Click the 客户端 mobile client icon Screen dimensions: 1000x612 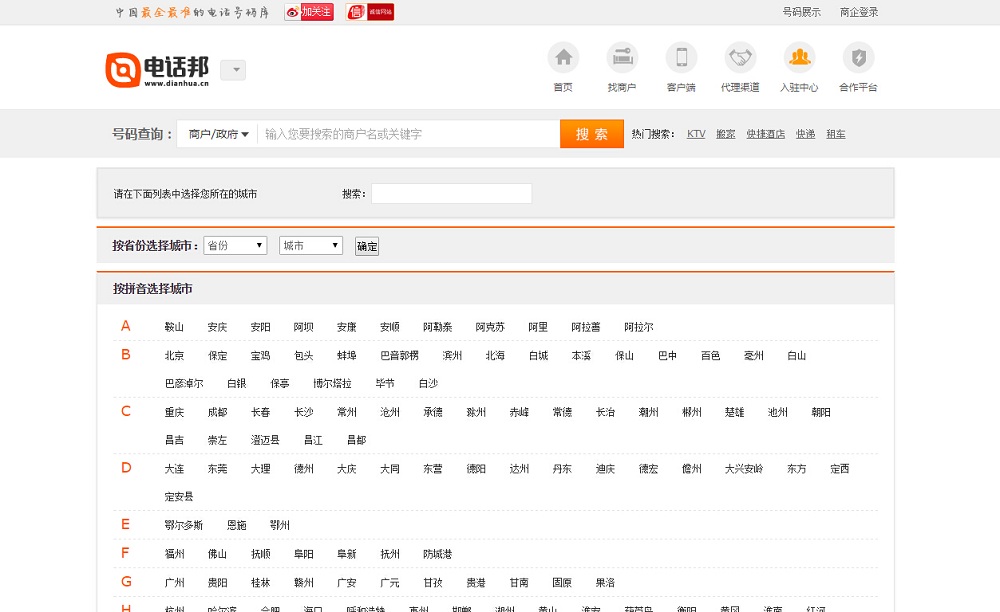tap(681, 58)
